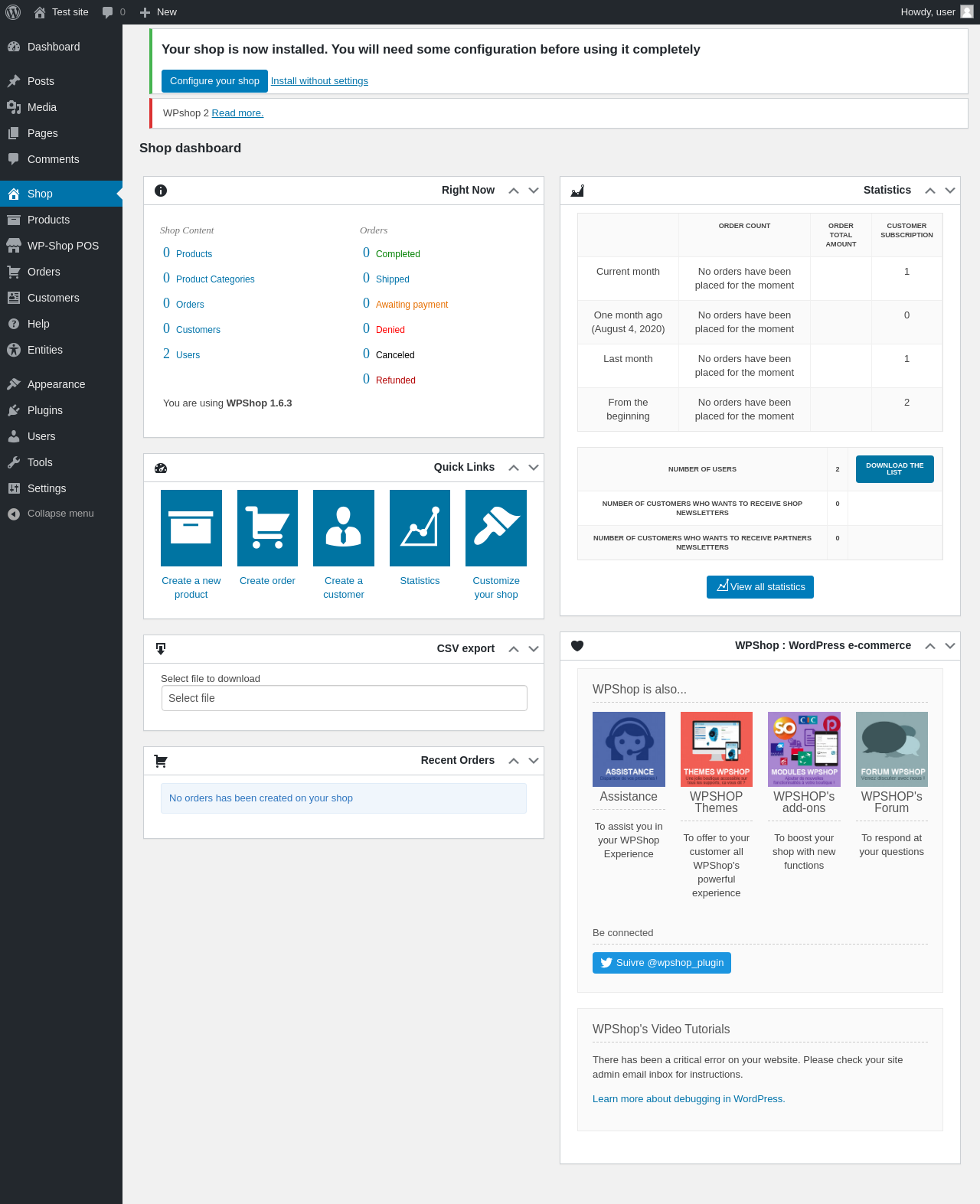Open Entities in the sidebar
This screenshot has width=980, height=1204.
(61, 350)
